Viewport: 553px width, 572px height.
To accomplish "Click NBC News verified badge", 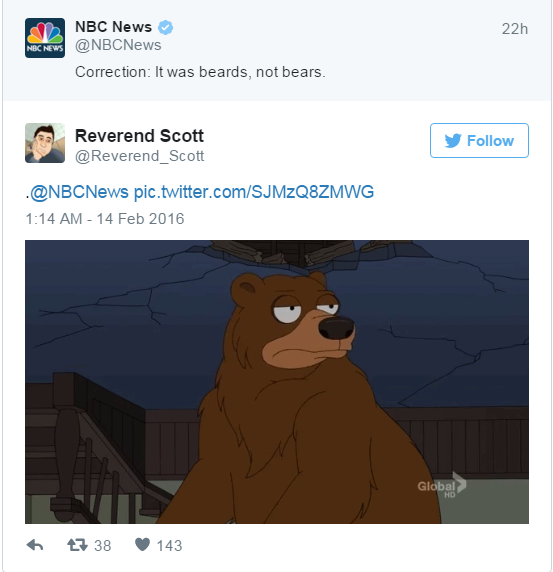I will [166, 27].
